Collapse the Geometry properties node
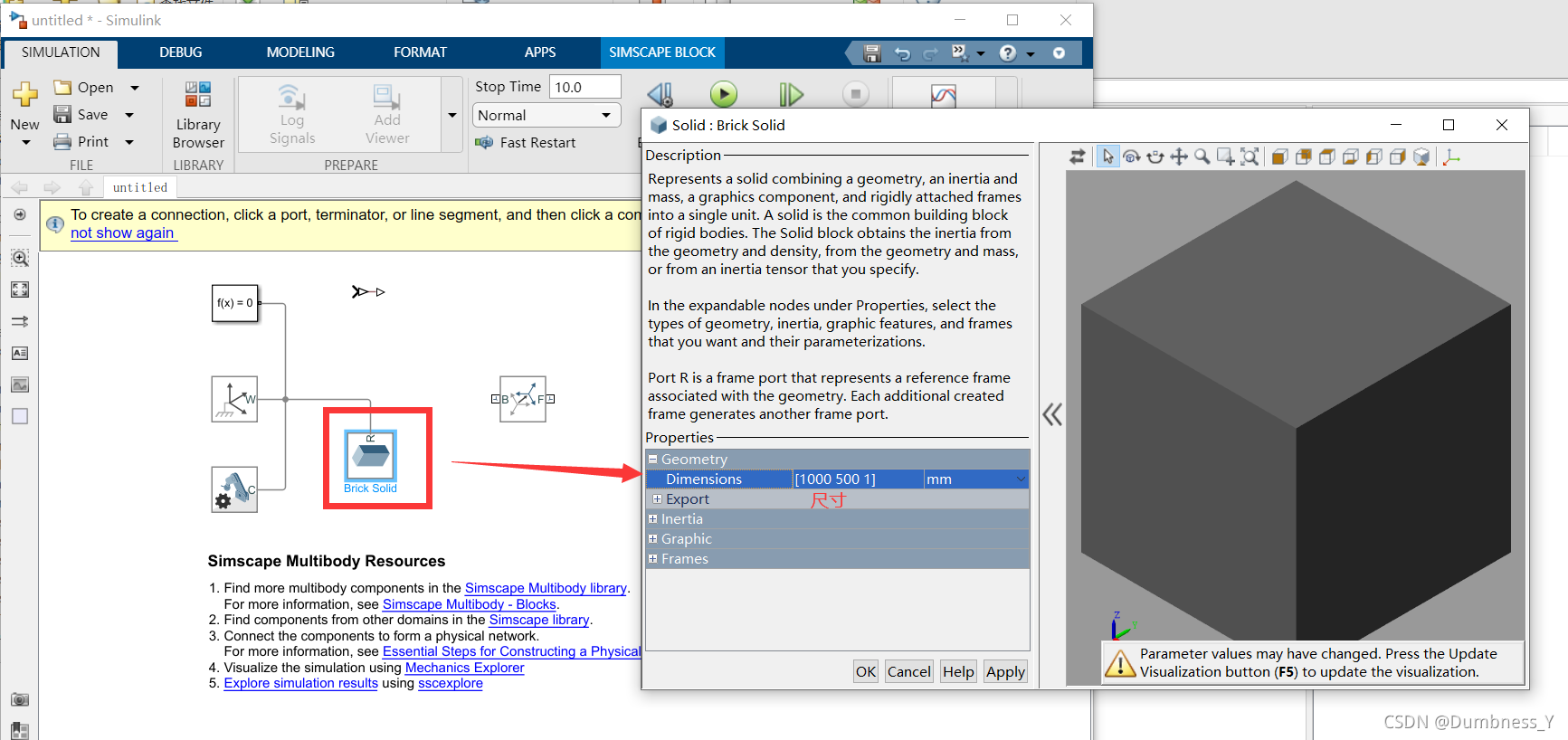This screenshot has width=1568, height=740. (x=652, y=459)
